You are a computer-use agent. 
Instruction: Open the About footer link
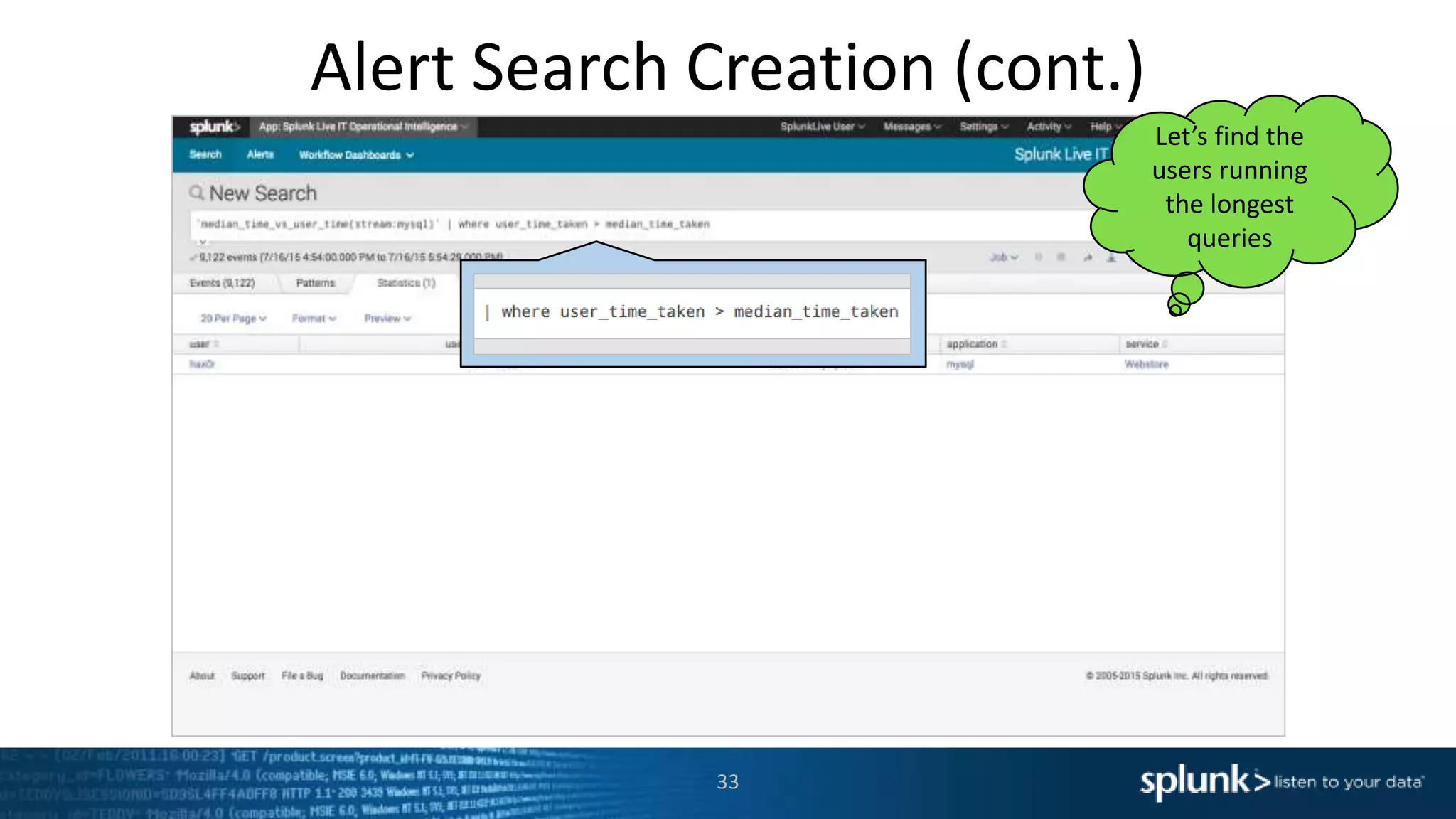coord(202,675)
